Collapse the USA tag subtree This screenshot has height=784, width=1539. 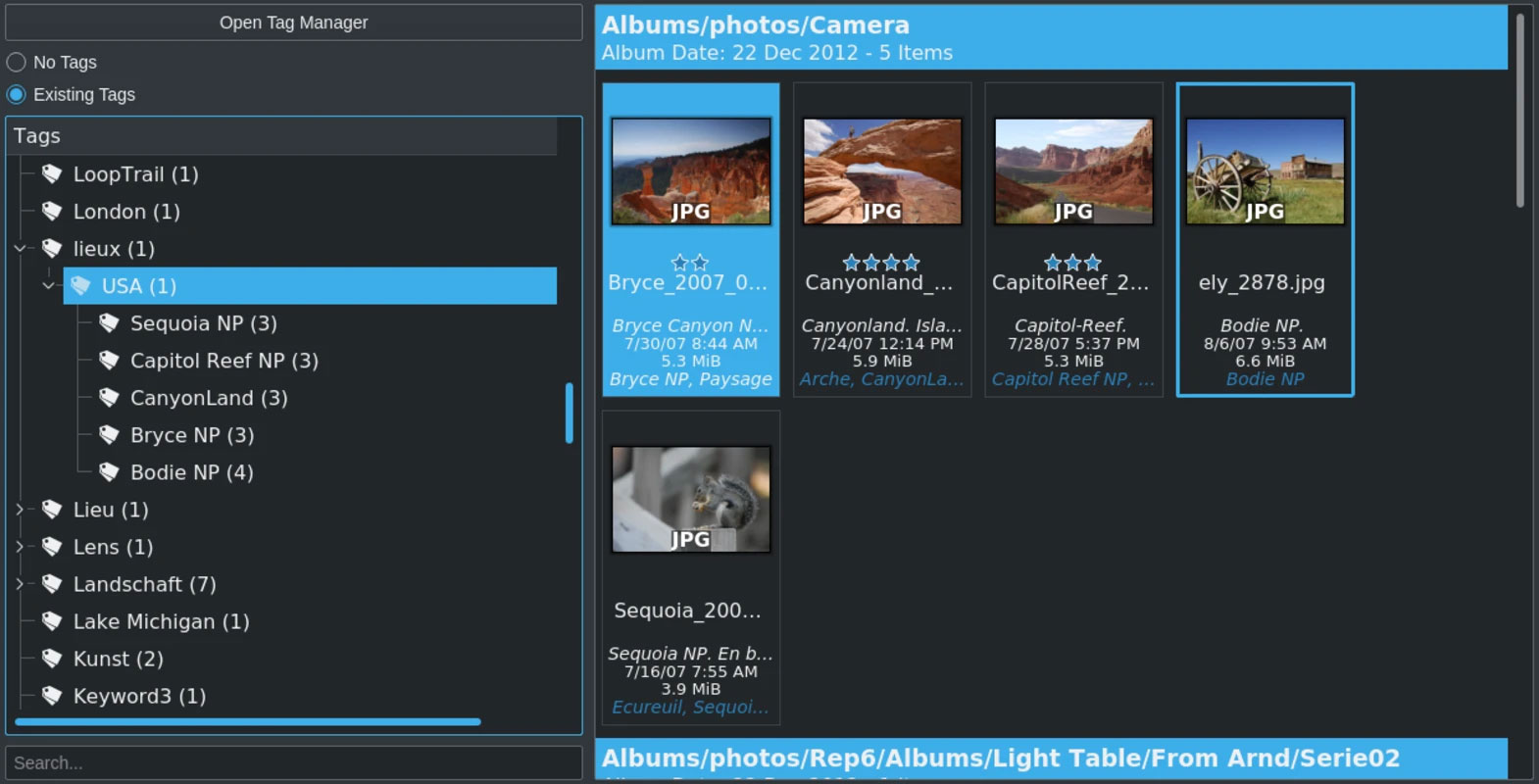pyautogui.click(x=48, y=286)
